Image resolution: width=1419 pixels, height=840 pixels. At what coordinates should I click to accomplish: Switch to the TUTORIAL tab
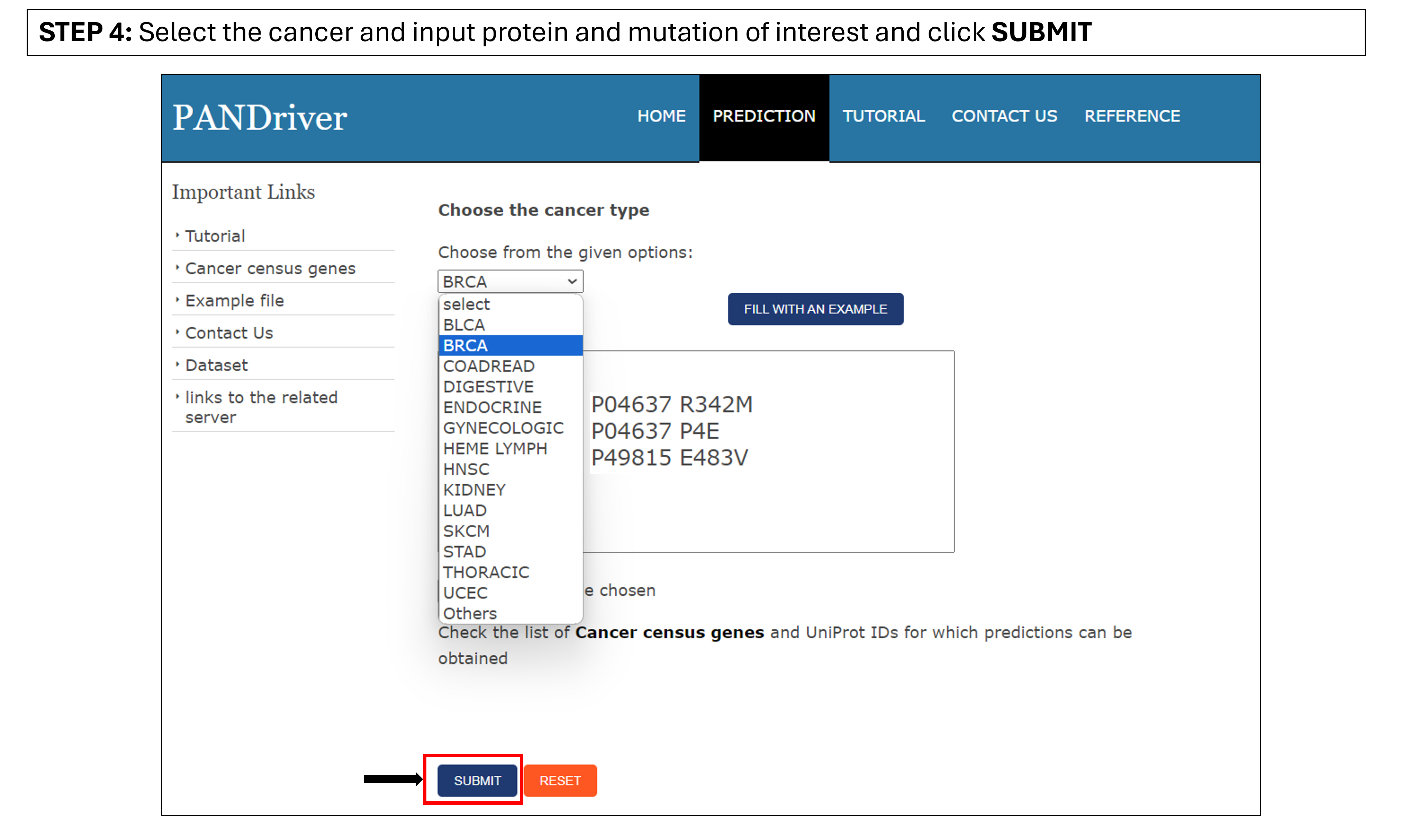(x=883, y=116)
